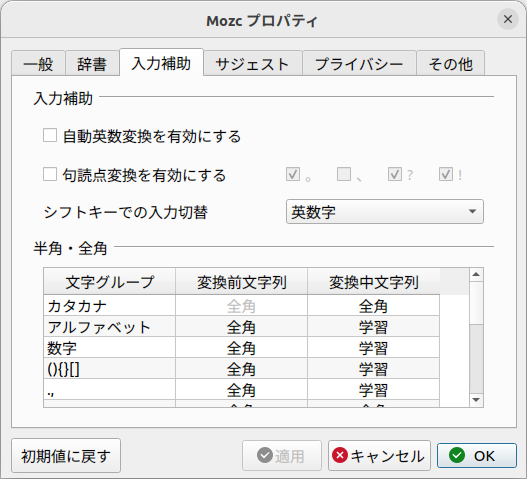527x479 pixels.
Task: Click table scrollbar up arrow
Action: pos(476,275)
